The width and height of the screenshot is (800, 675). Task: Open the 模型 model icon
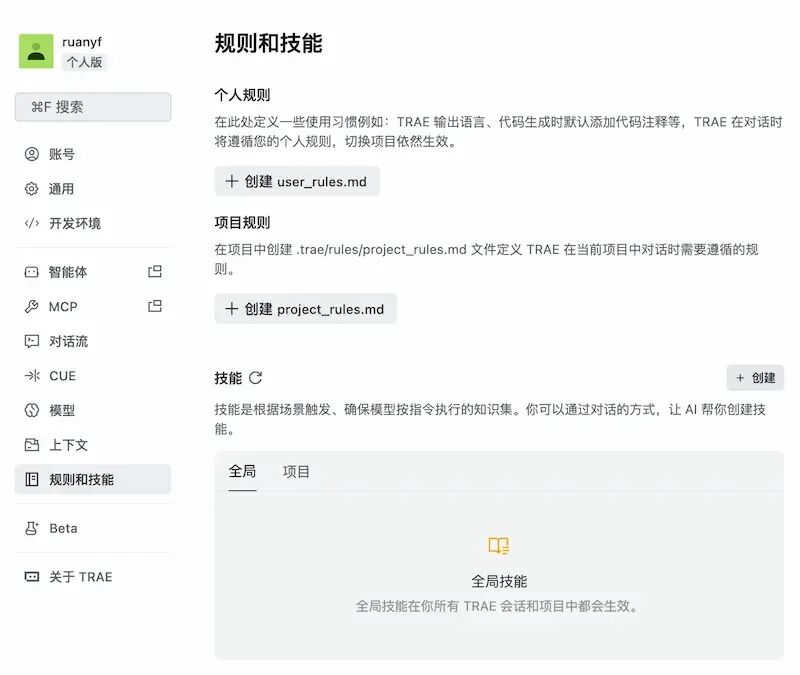32,410
